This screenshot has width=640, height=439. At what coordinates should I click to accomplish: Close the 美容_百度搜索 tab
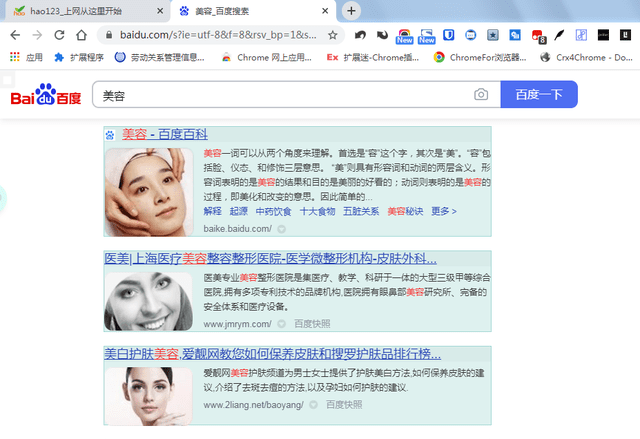(x=325, y=11)
